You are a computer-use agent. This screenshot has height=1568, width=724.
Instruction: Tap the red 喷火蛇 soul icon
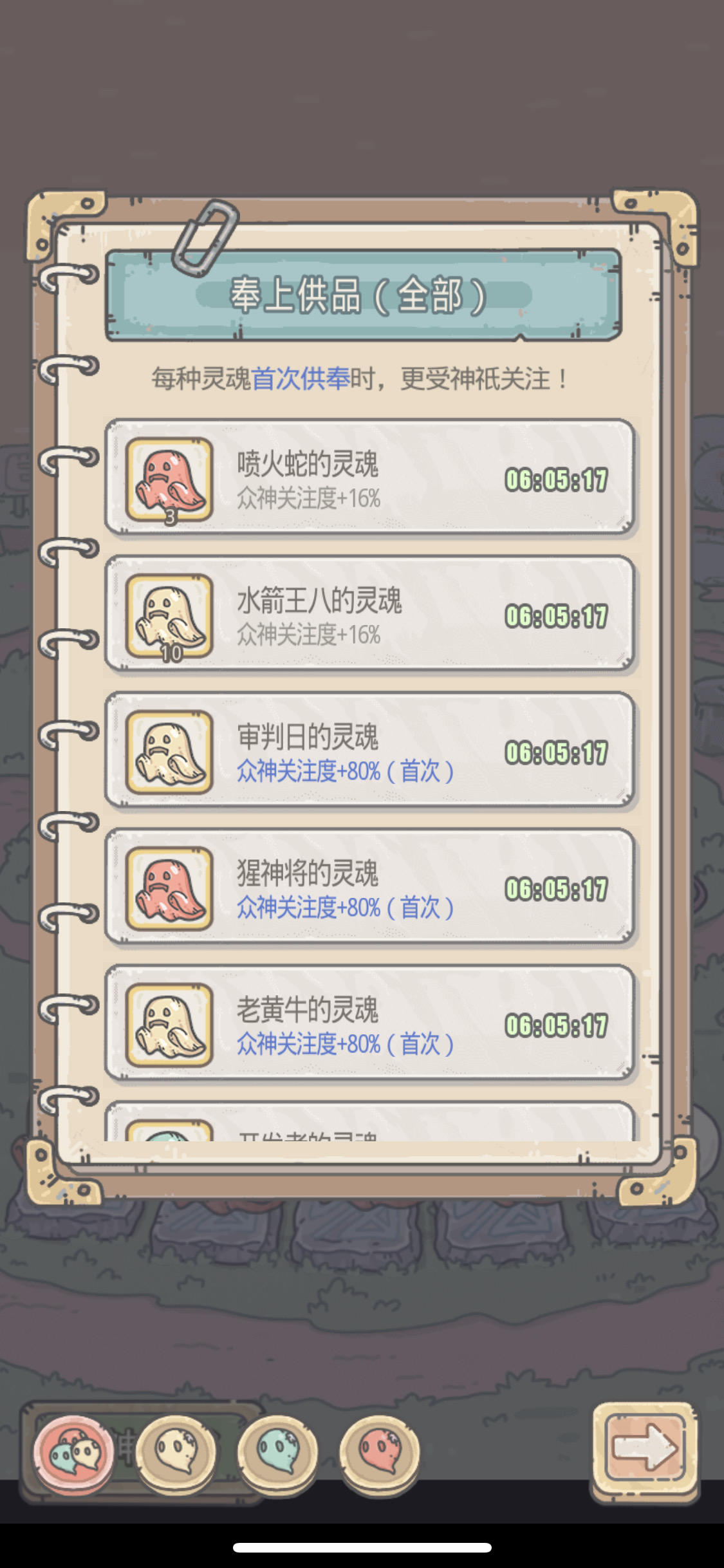coord(169,480)
